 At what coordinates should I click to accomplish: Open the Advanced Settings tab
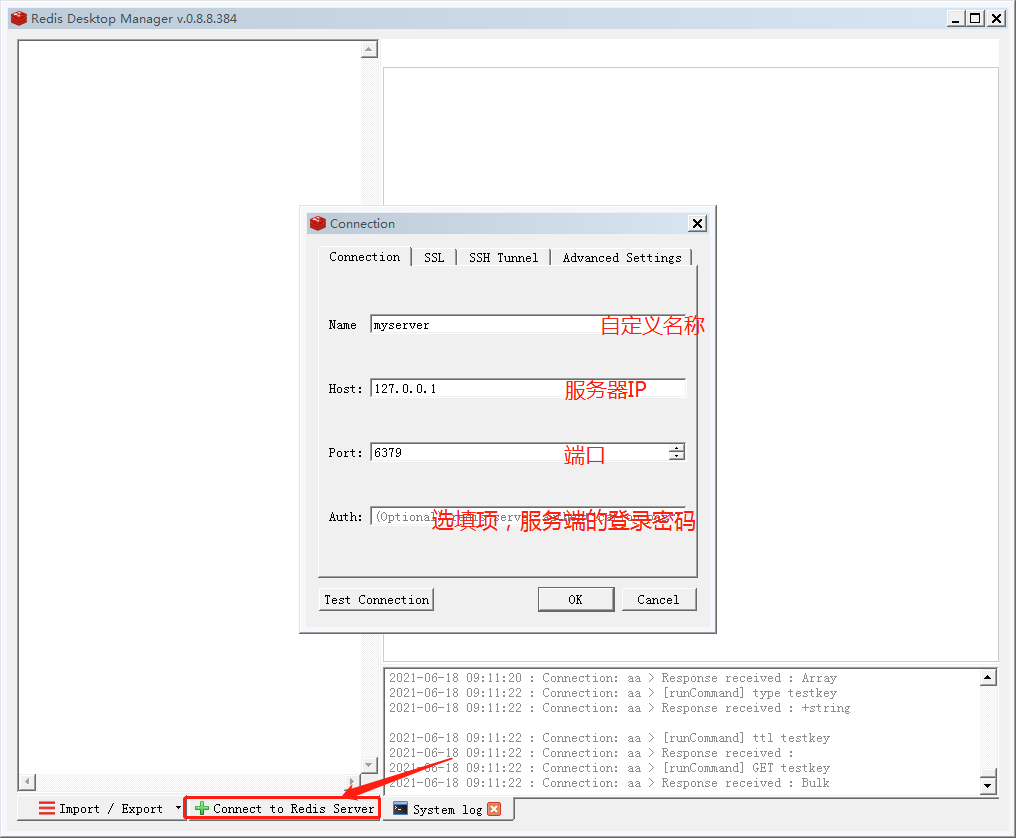pyautogui.click(x=621, y=257)
